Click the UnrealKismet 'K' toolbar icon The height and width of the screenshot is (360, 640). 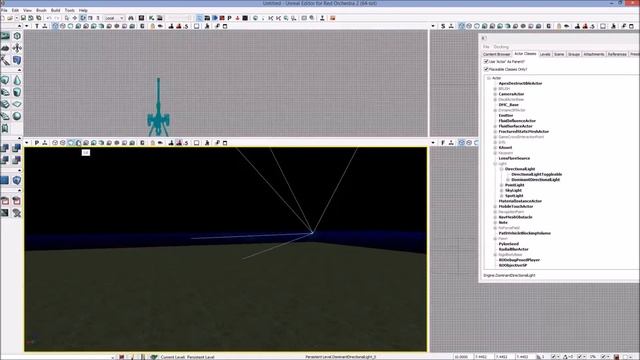click(x=152, y=18)
